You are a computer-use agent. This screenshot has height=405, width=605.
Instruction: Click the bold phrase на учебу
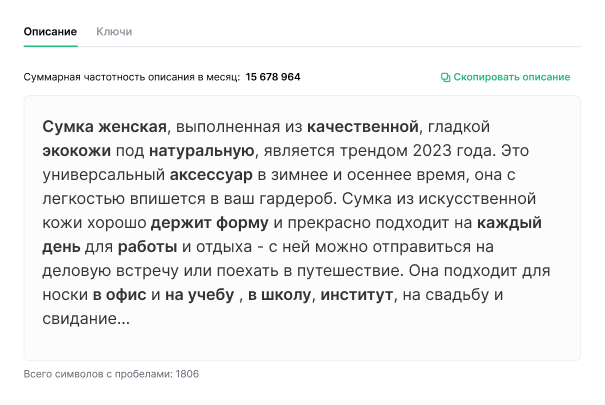coord(200,295)
